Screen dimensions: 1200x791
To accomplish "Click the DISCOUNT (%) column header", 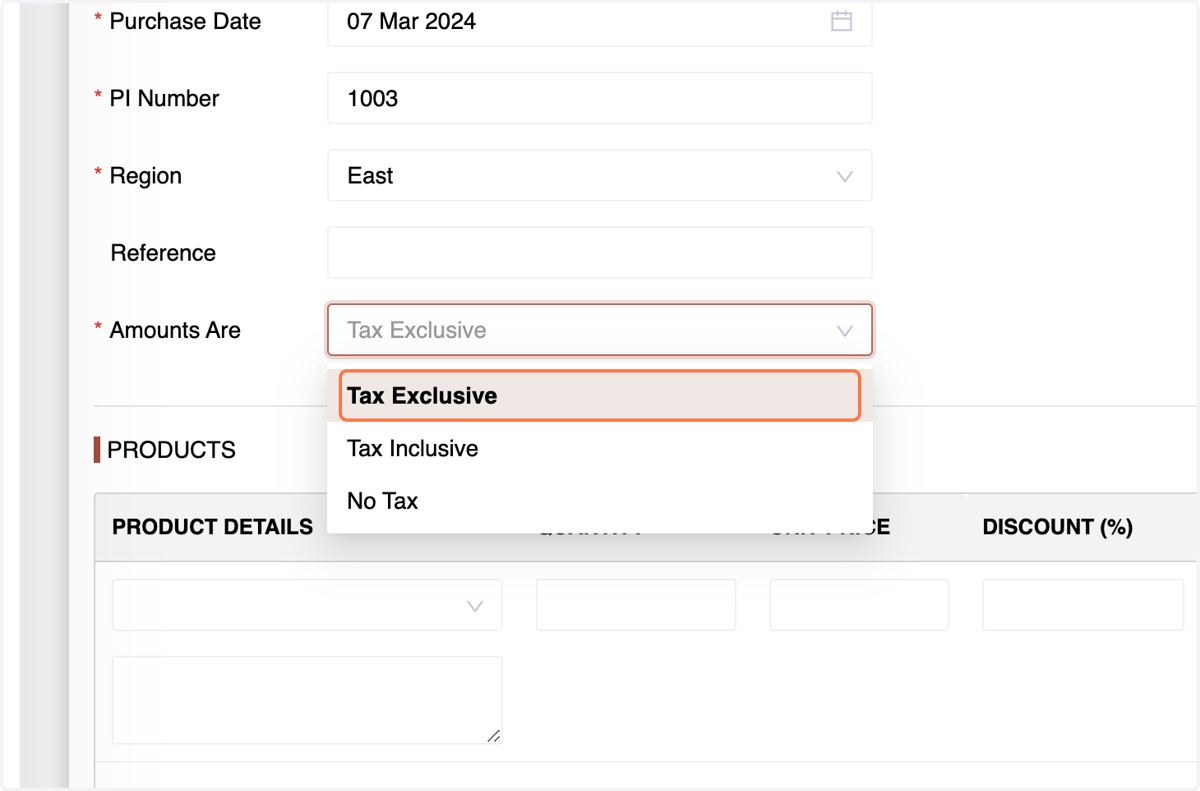I will (x=1058, y=527).
